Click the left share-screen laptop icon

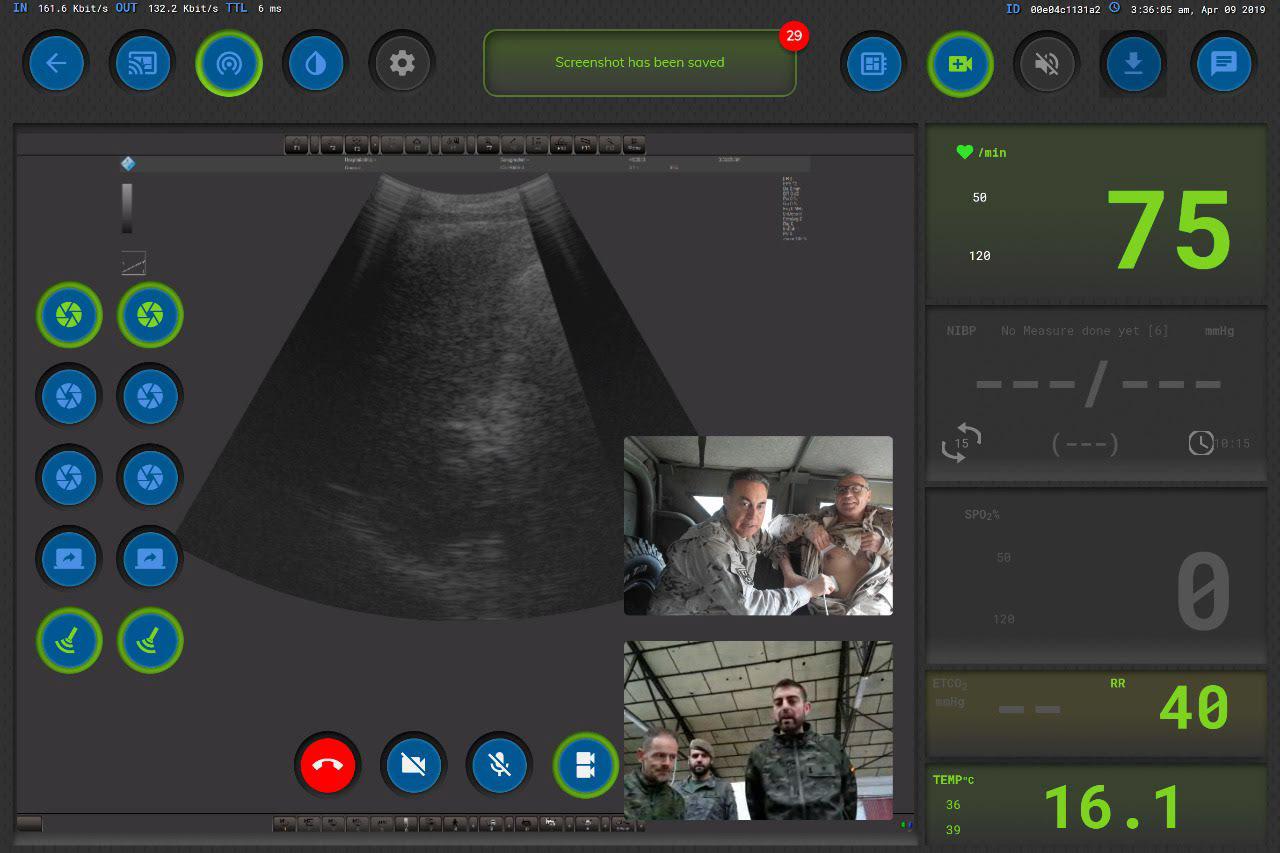point(69,558)
